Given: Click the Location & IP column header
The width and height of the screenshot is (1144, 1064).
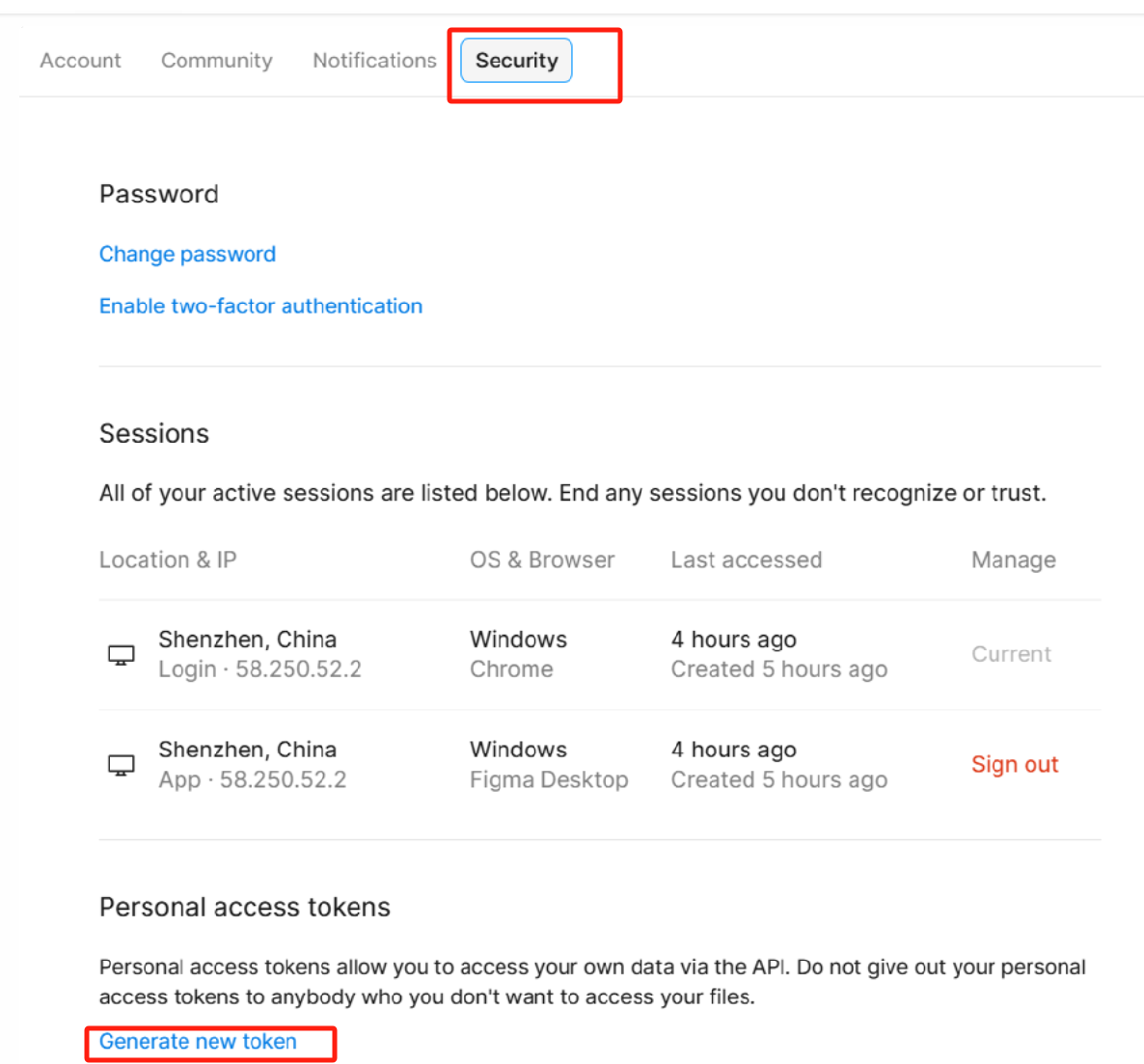Looking at the screenshot, I should pos(168,559).
